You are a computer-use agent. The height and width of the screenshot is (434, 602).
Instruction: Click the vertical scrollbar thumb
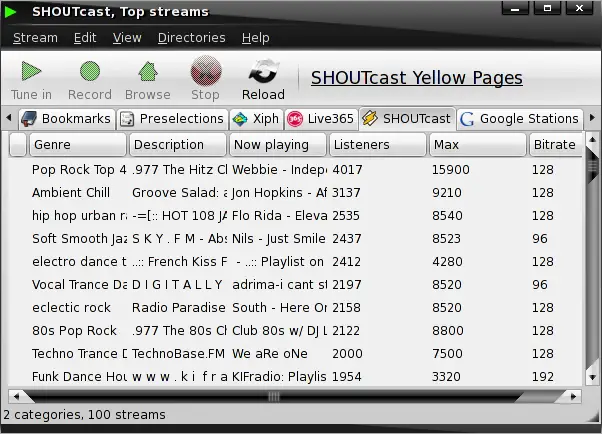[x=592, y=166]
